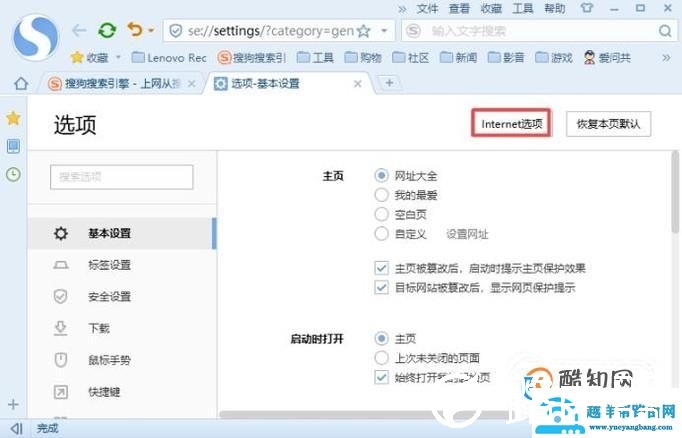Expand menu bar double-chevron overflow
This screenshot has height=438, width=682.
(x=402, y=9)
